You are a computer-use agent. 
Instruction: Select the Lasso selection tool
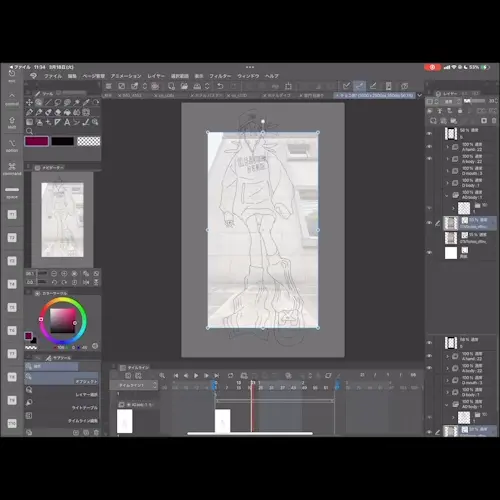pos(58,102)
